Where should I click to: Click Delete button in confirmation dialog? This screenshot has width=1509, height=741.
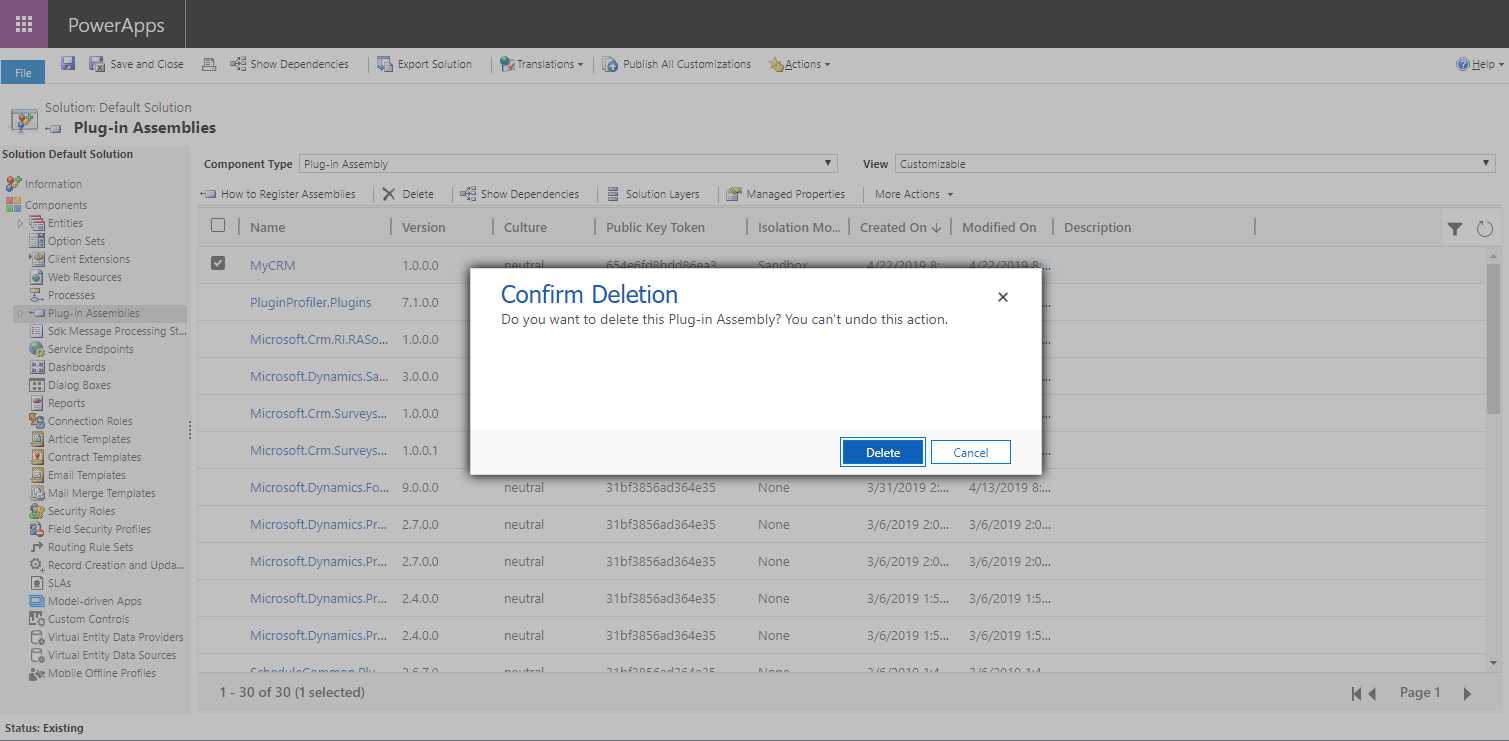(x=883, y=452)
